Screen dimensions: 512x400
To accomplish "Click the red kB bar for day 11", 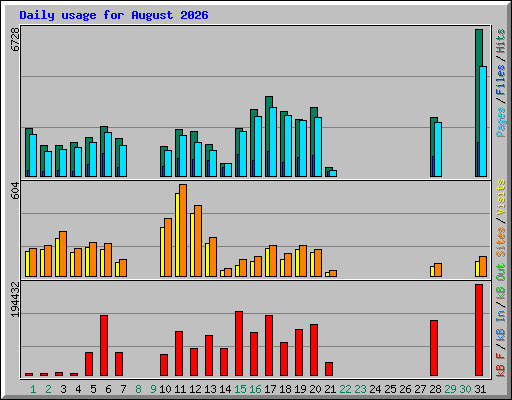I will click(x=179, y=354).
